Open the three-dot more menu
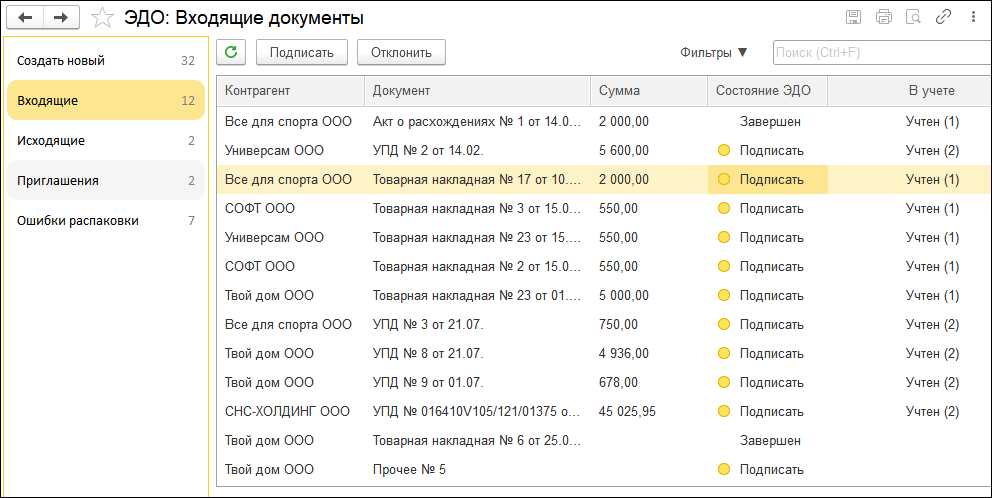992x498 pixels. pos(973,17)
